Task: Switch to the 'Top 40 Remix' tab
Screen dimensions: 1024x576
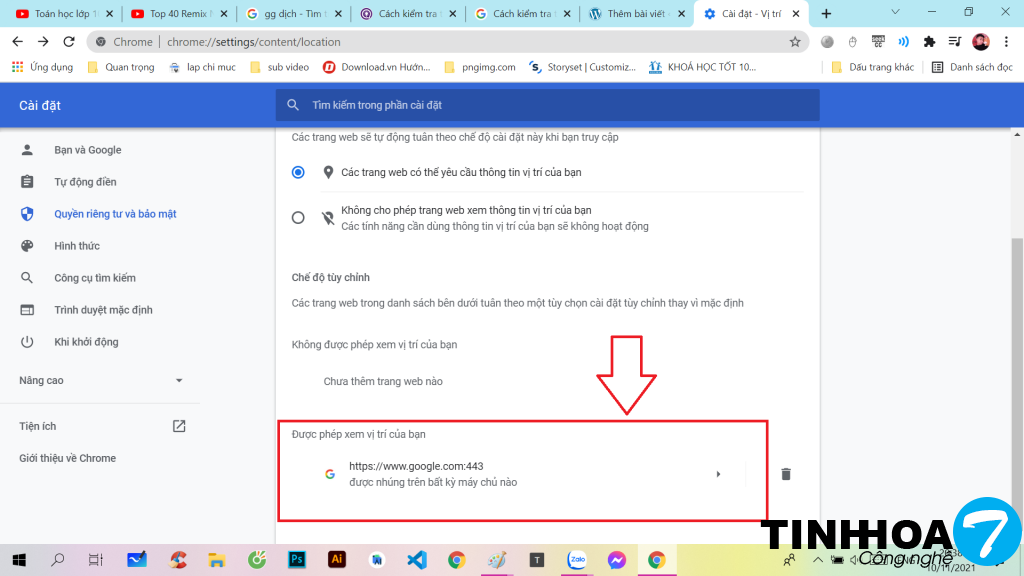Action: (176, 14)
